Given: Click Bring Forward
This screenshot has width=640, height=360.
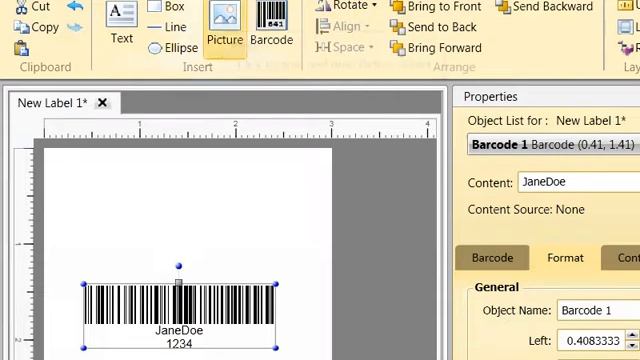Looking at the screenshot, I should [436, 48].
